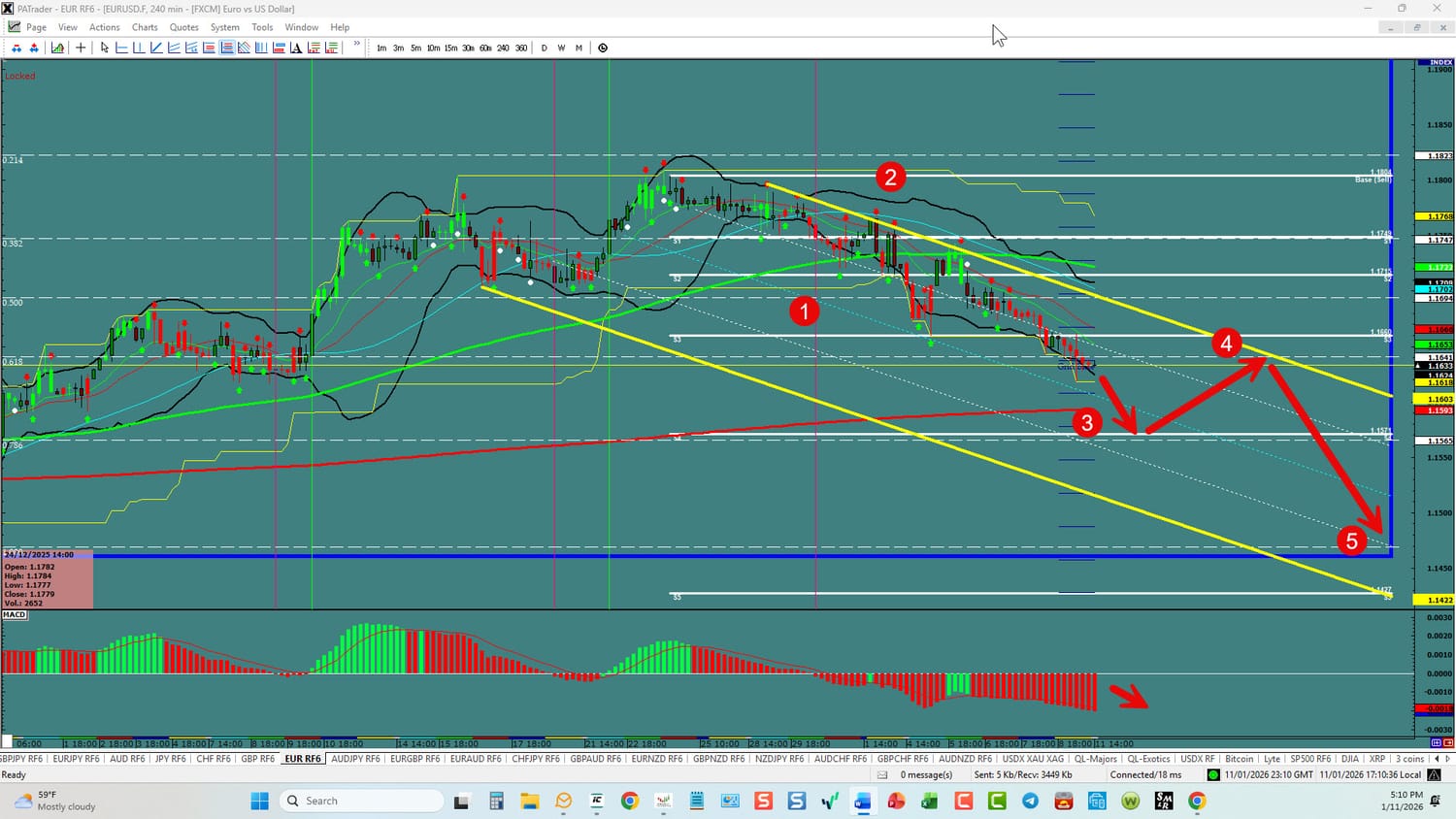Viewport: 1456px width, 819px height.
Task: Click the red INDEX icon on price axis
Action: (1441, 63)
